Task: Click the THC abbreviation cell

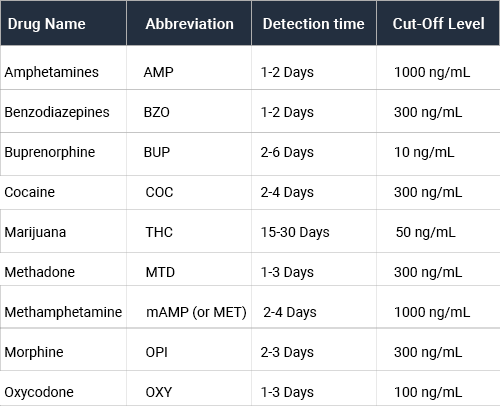Action: (189, 231)
